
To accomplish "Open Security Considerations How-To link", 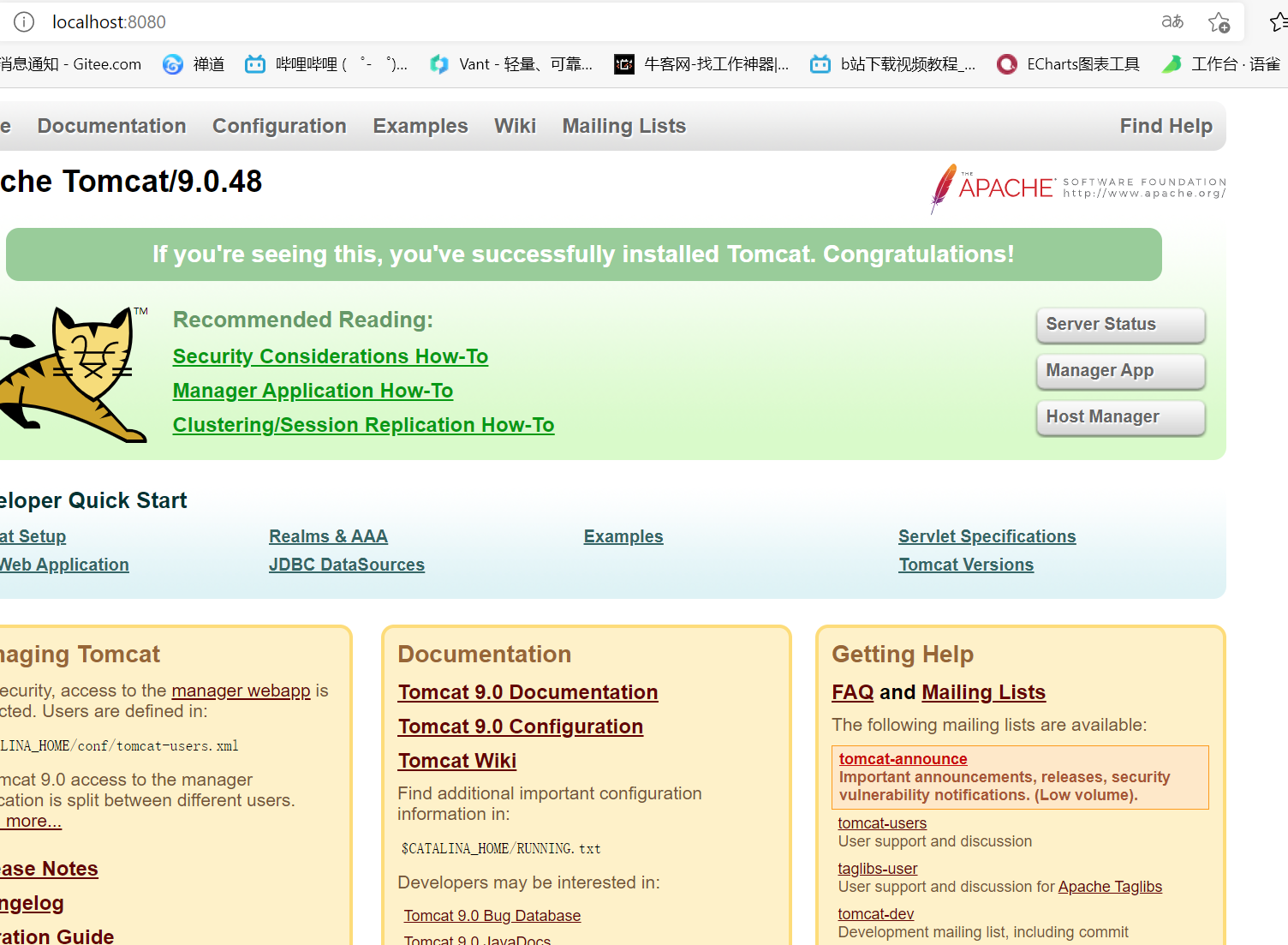I will [x=331, y=356].
